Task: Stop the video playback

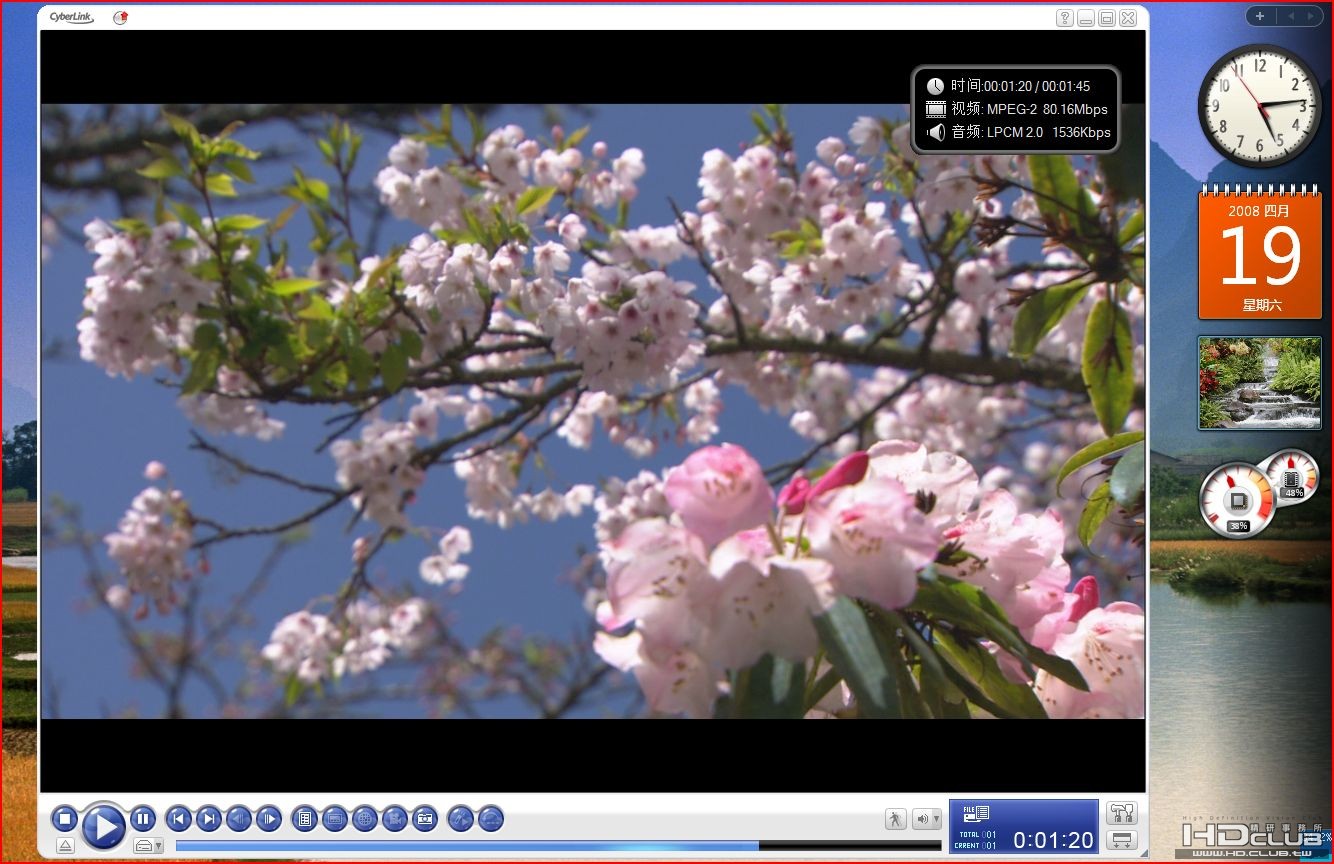Action: pyautogui.click(x=64, y=819)
